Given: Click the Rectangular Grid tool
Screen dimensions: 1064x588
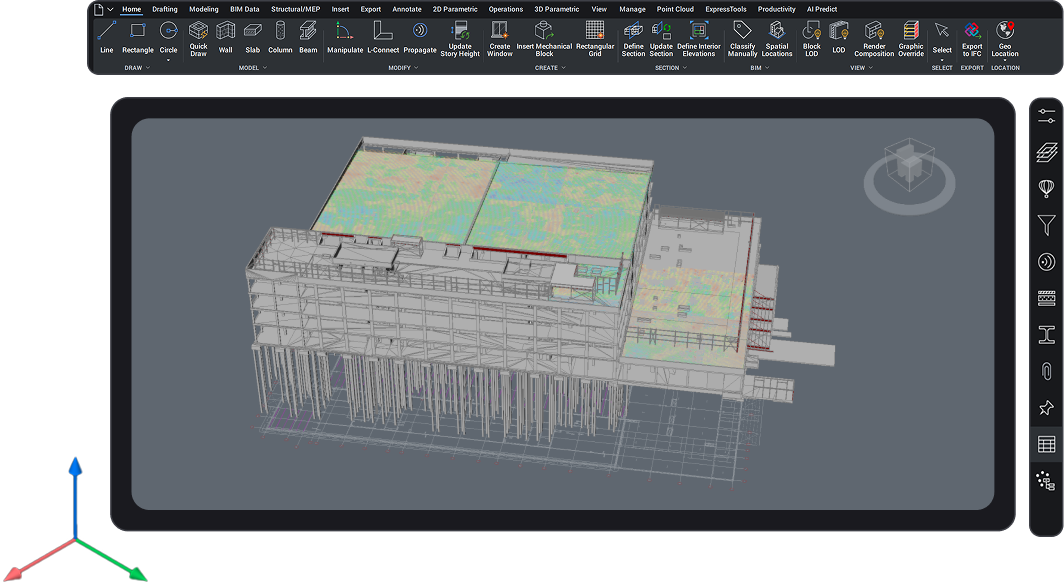Looking at the screenshot, I should coord(595,39).
